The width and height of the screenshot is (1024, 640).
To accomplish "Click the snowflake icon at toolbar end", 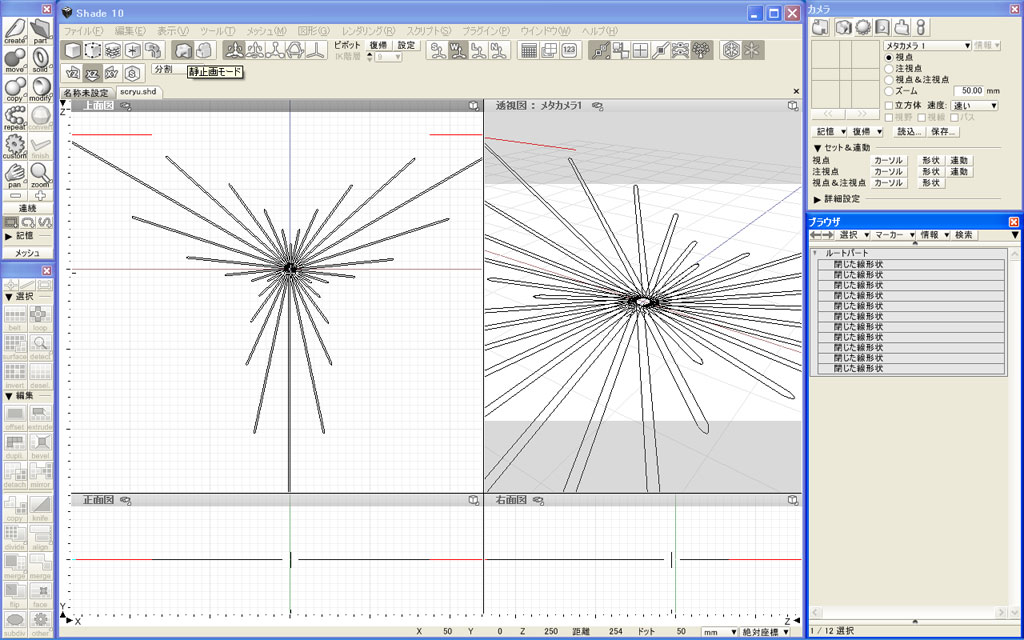I will (x=752, y=50).
